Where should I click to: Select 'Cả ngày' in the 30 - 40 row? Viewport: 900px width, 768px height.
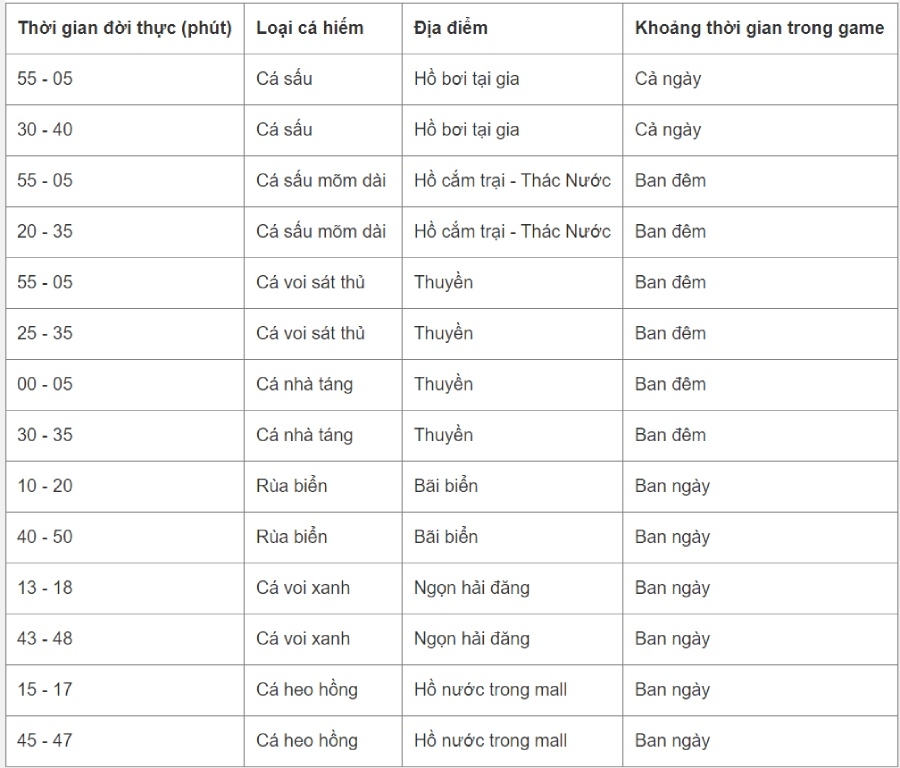[x=668, y=130]
